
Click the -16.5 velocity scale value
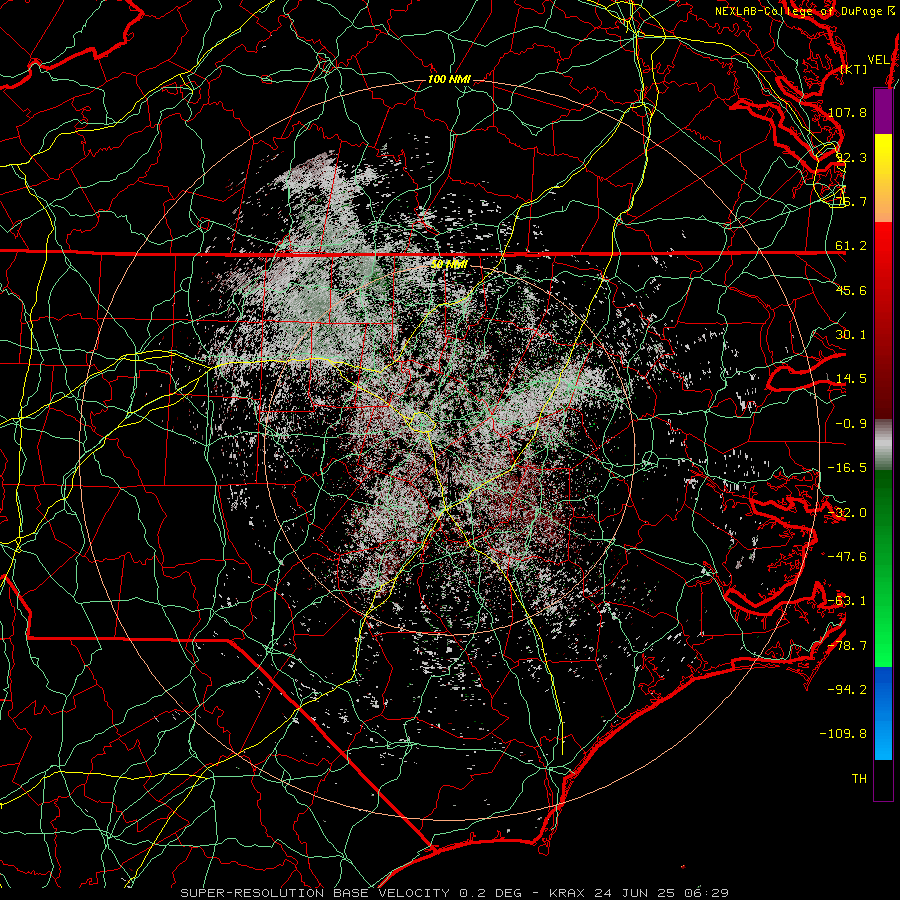847,468
